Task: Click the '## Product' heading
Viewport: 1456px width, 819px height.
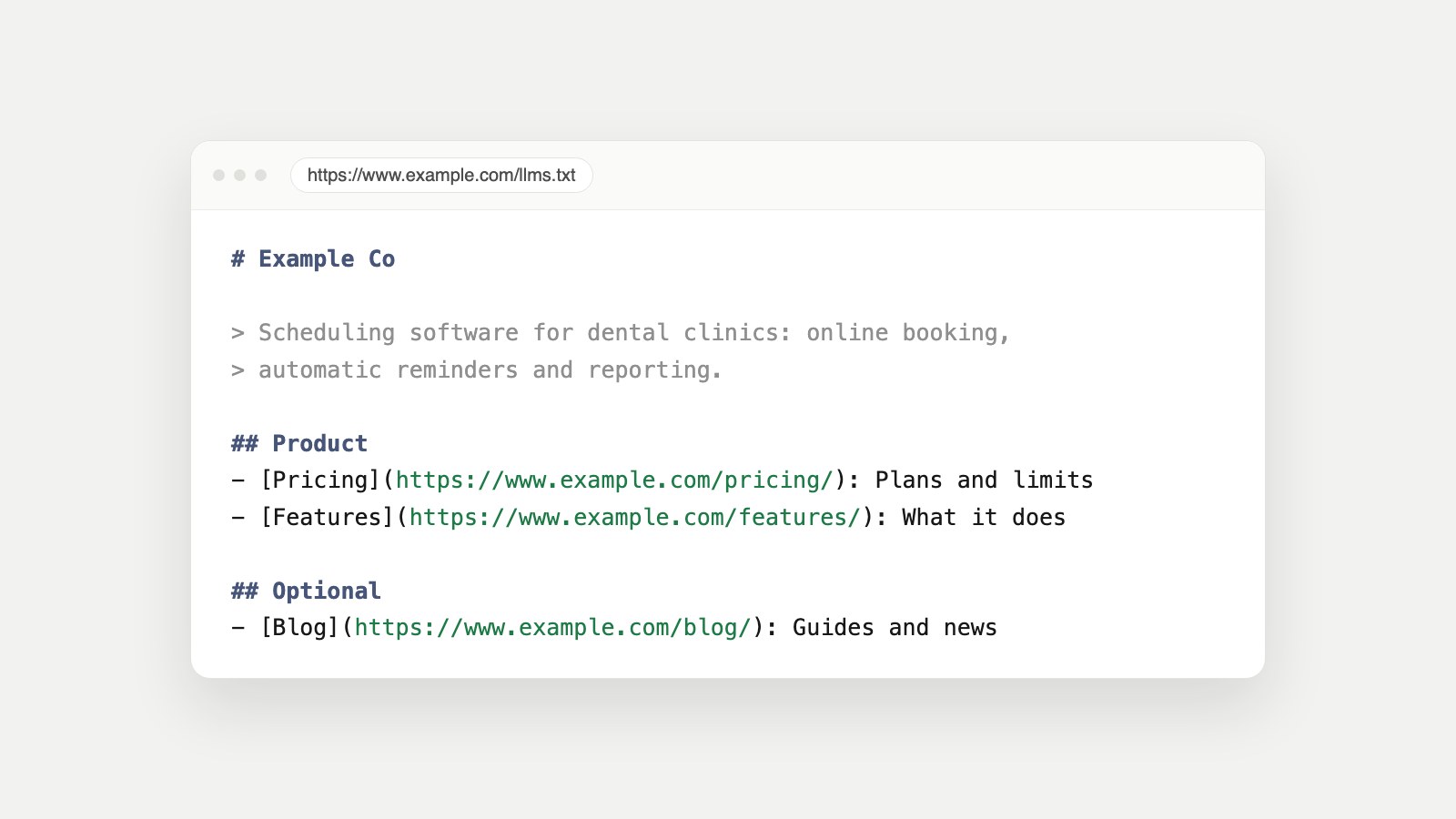Action: 299,443
